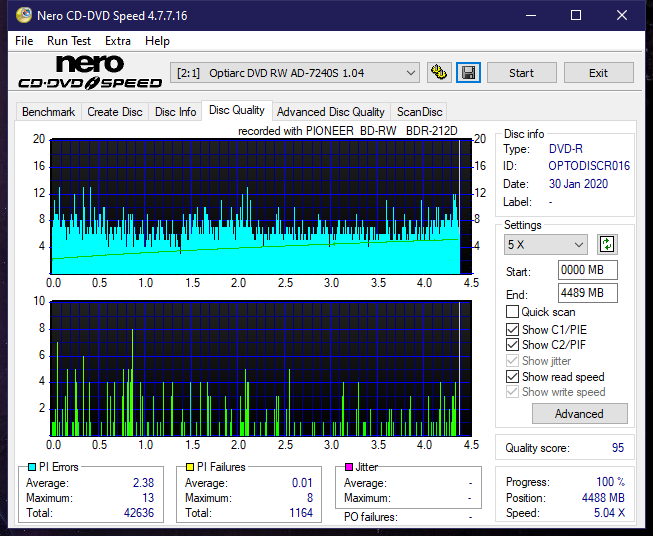This screenshot has width=653, height=536.
Task: Click the End MB input field
Action: (x=587, y=293)
